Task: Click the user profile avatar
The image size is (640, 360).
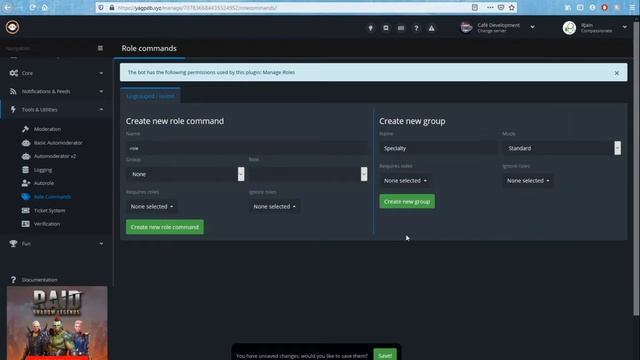Action: point(569,28)
